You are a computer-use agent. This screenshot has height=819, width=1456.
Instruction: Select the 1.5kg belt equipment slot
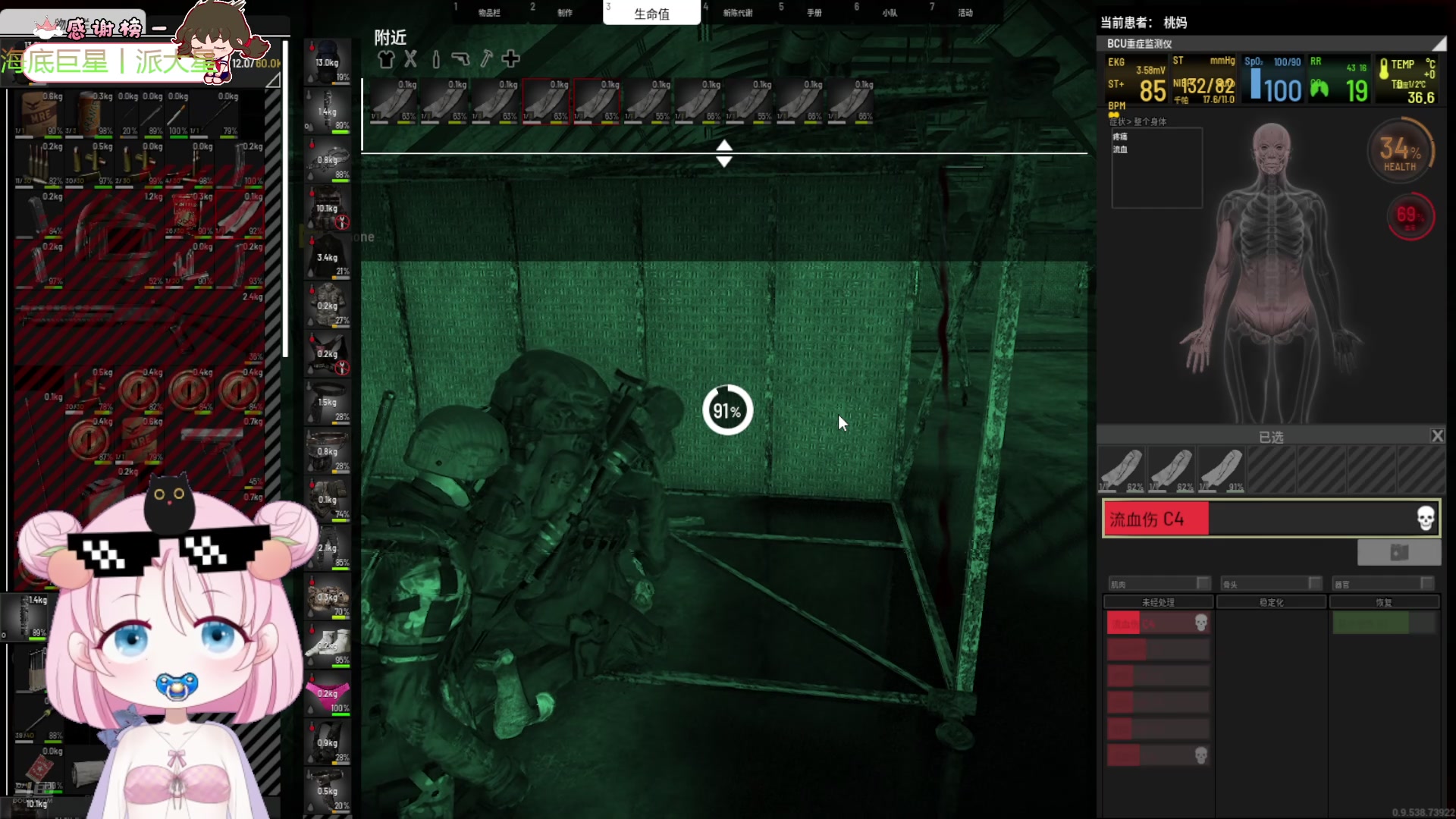tap(328, 402)
